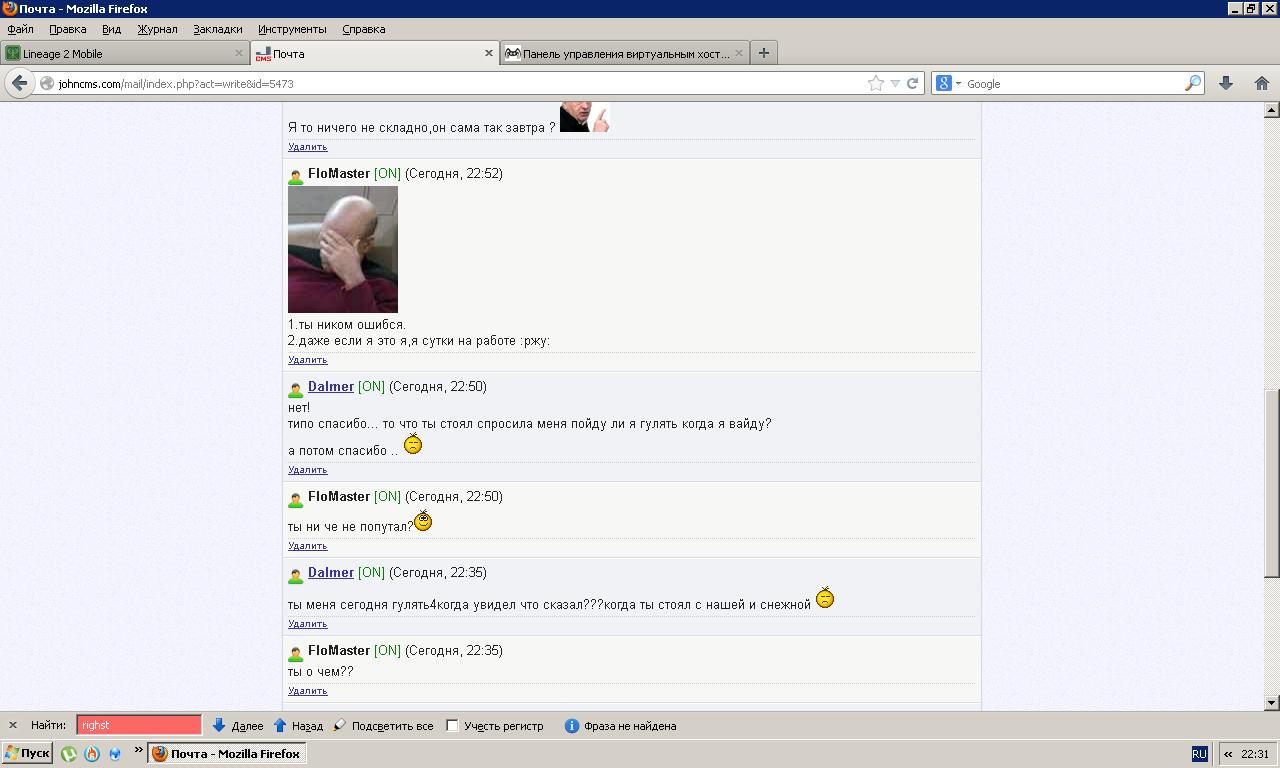Click user avatar icon next to FloMaster 22:50
This screenshot has height=768, width=1280.
(296, 499)
